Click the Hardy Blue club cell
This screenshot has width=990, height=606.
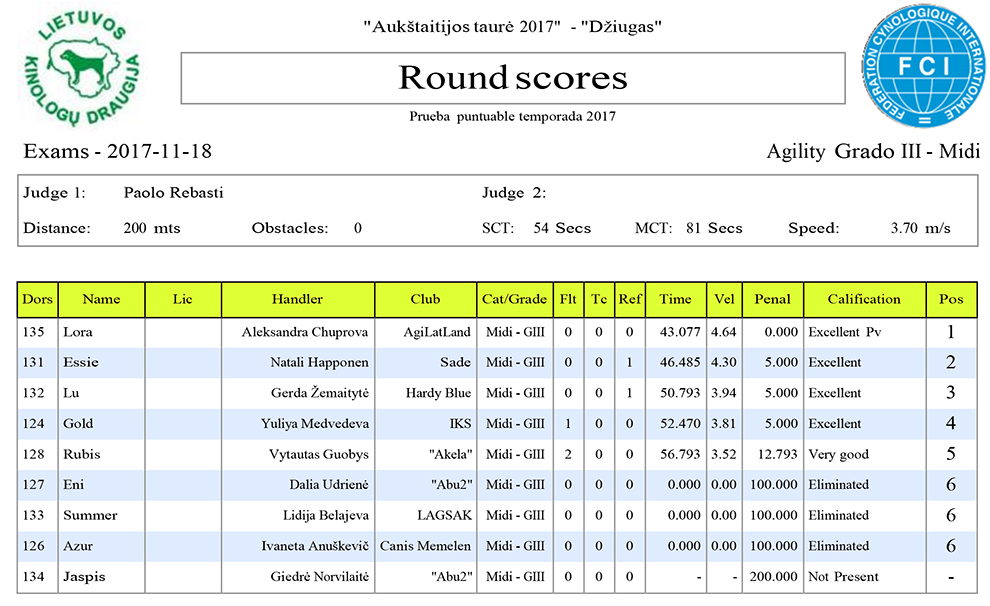[438, 393]
